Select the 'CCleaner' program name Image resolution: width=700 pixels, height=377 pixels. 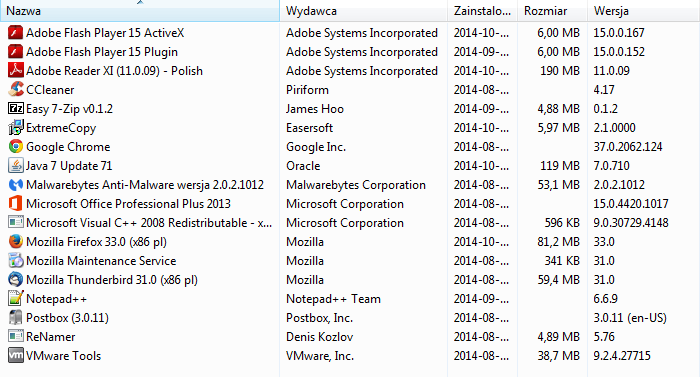50,90
